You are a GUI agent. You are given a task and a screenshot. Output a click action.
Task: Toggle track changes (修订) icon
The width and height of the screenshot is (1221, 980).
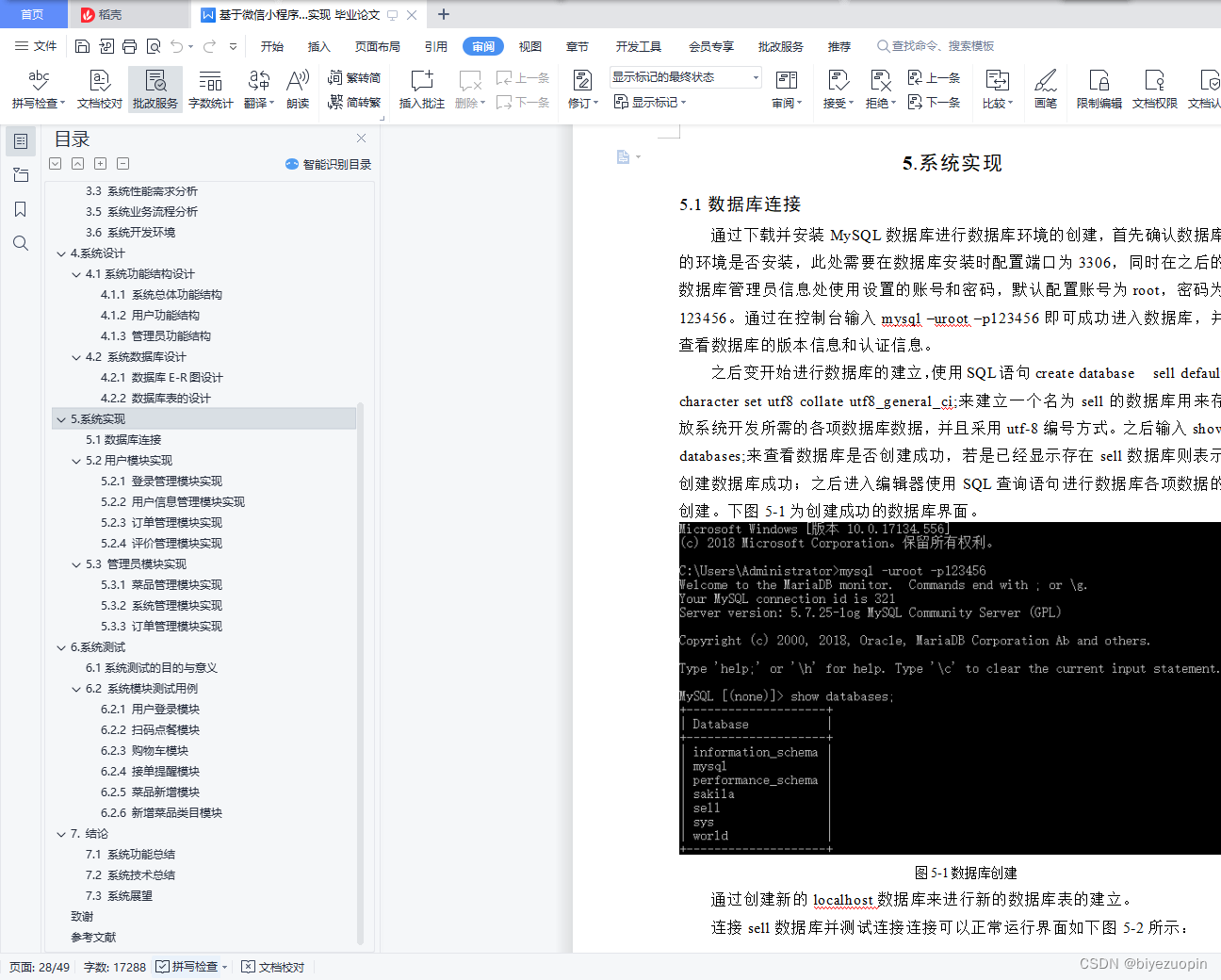click(582, 80)
